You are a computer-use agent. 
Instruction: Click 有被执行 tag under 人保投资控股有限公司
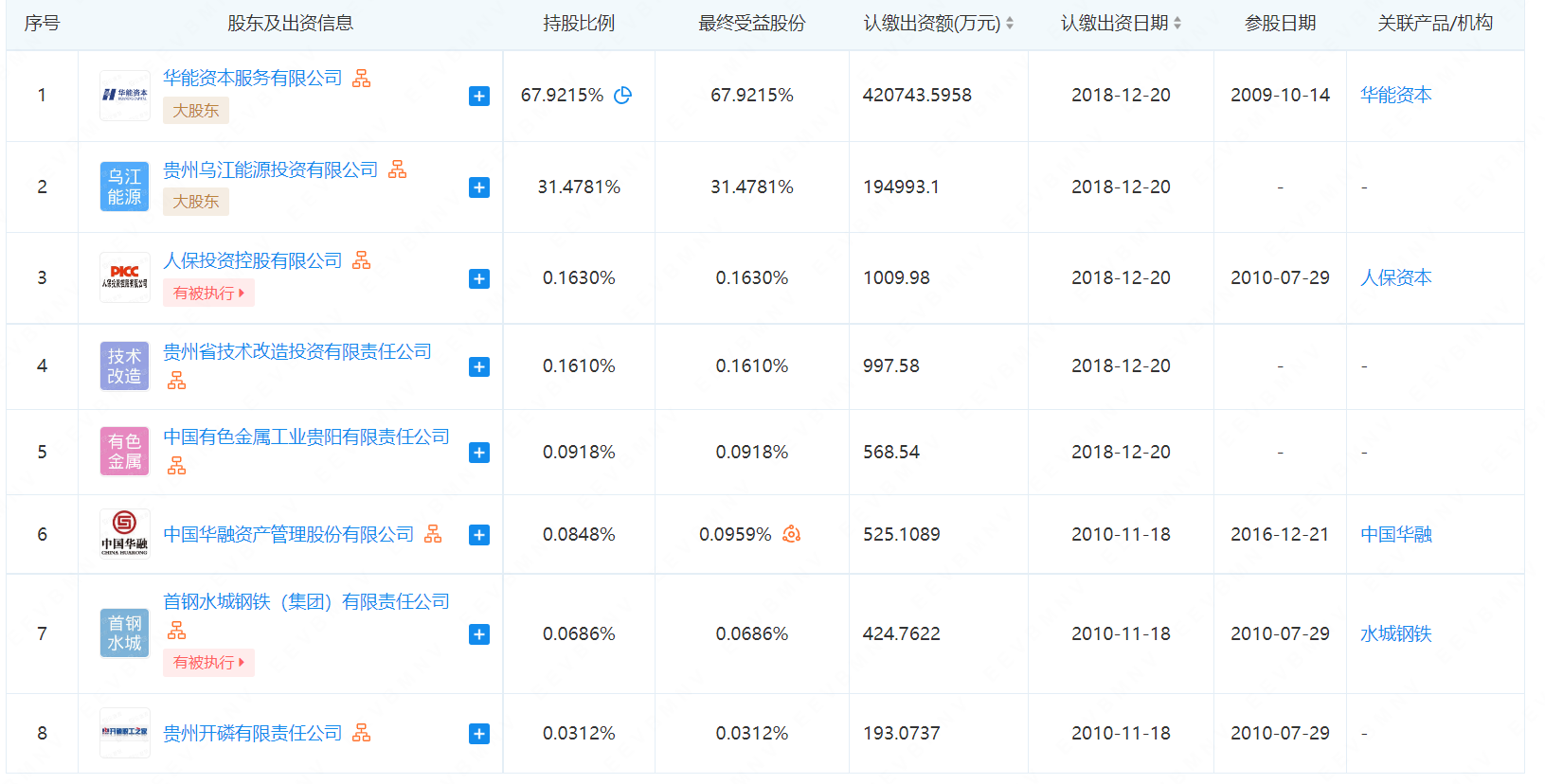208,294
